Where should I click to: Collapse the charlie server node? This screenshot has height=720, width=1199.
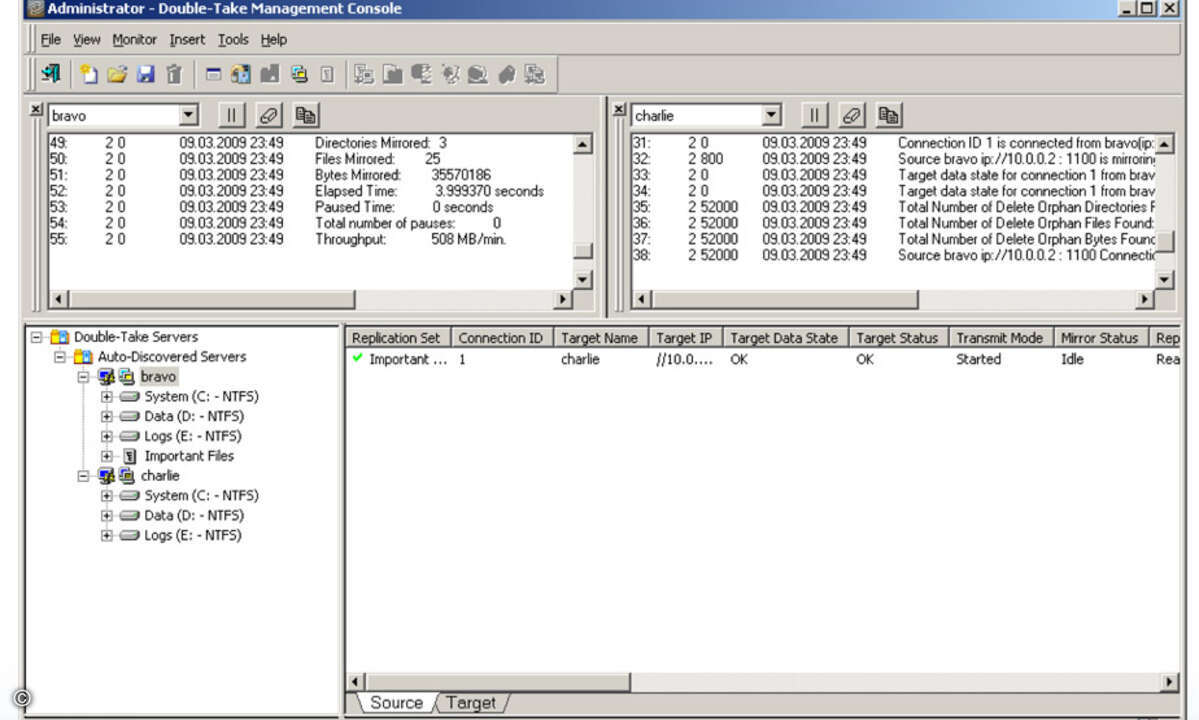coord(83,475)
